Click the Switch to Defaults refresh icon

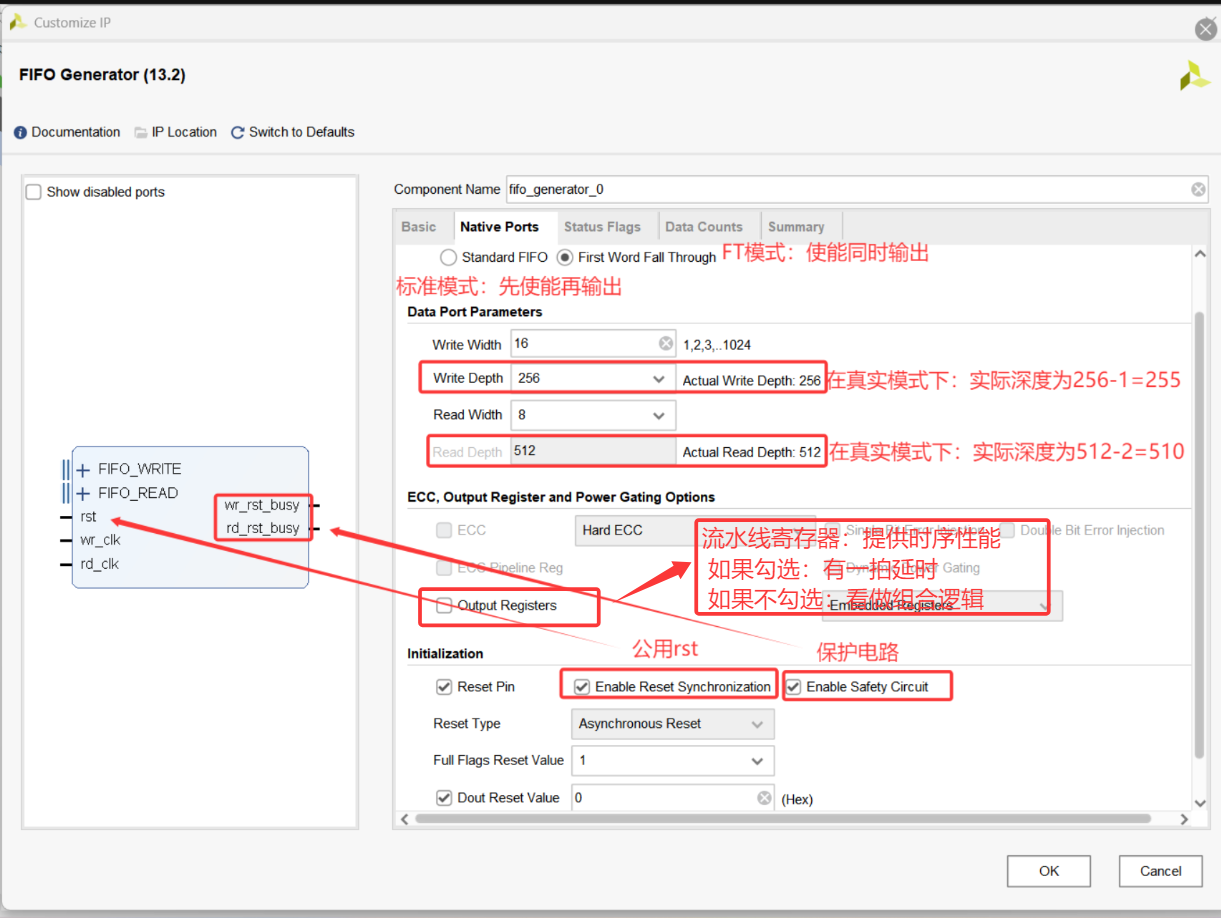(238, 132)
